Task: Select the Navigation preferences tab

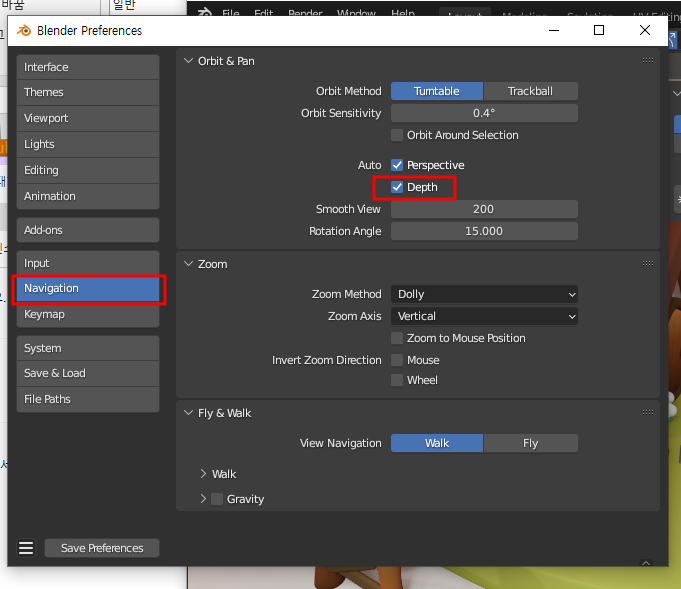Action: coord(88,289)
